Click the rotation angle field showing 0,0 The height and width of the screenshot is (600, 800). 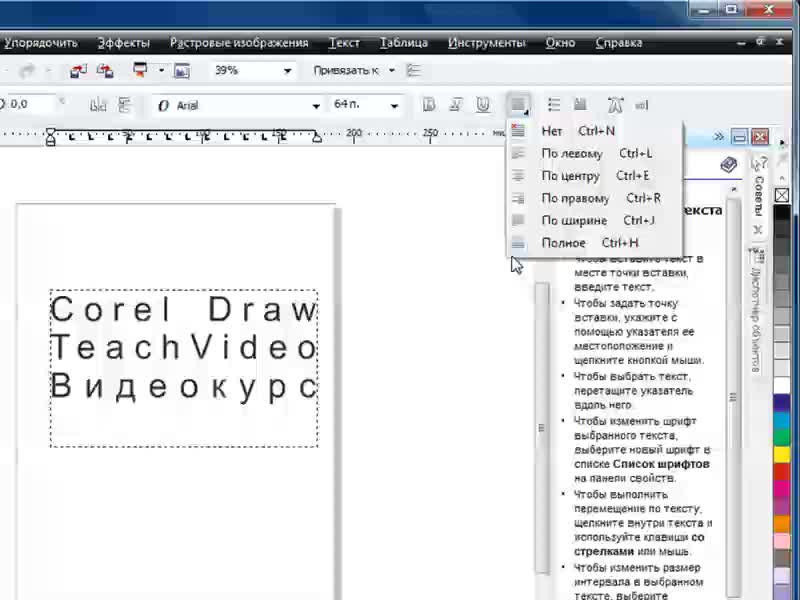coord(30,105)
